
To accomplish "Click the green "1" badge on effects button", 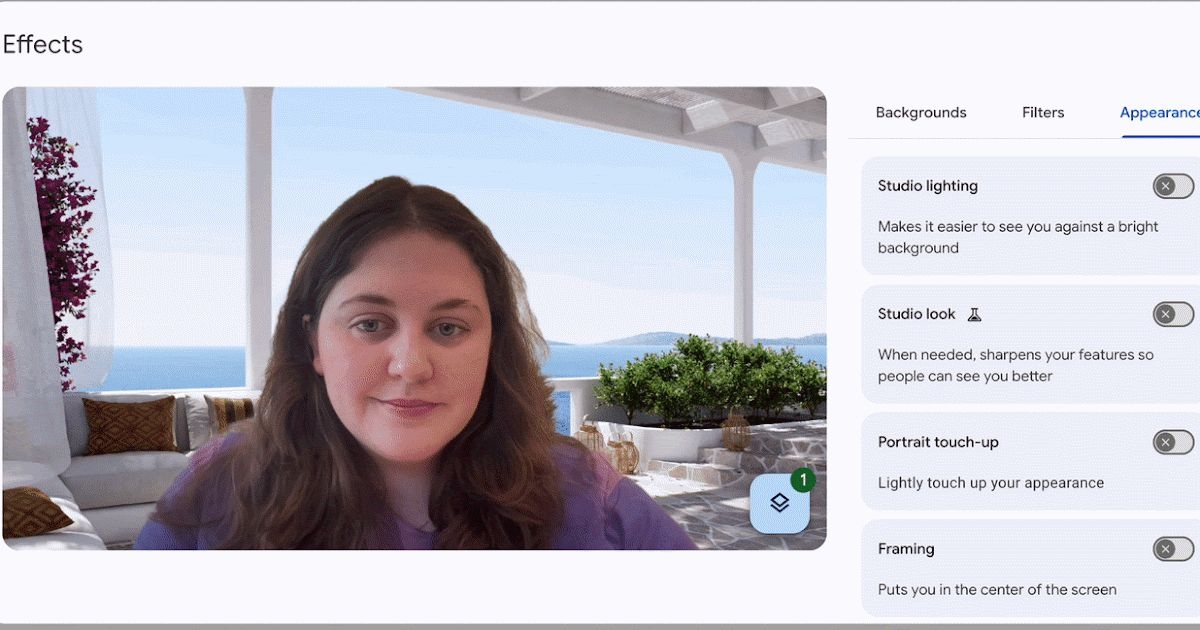I will point(801,481).
